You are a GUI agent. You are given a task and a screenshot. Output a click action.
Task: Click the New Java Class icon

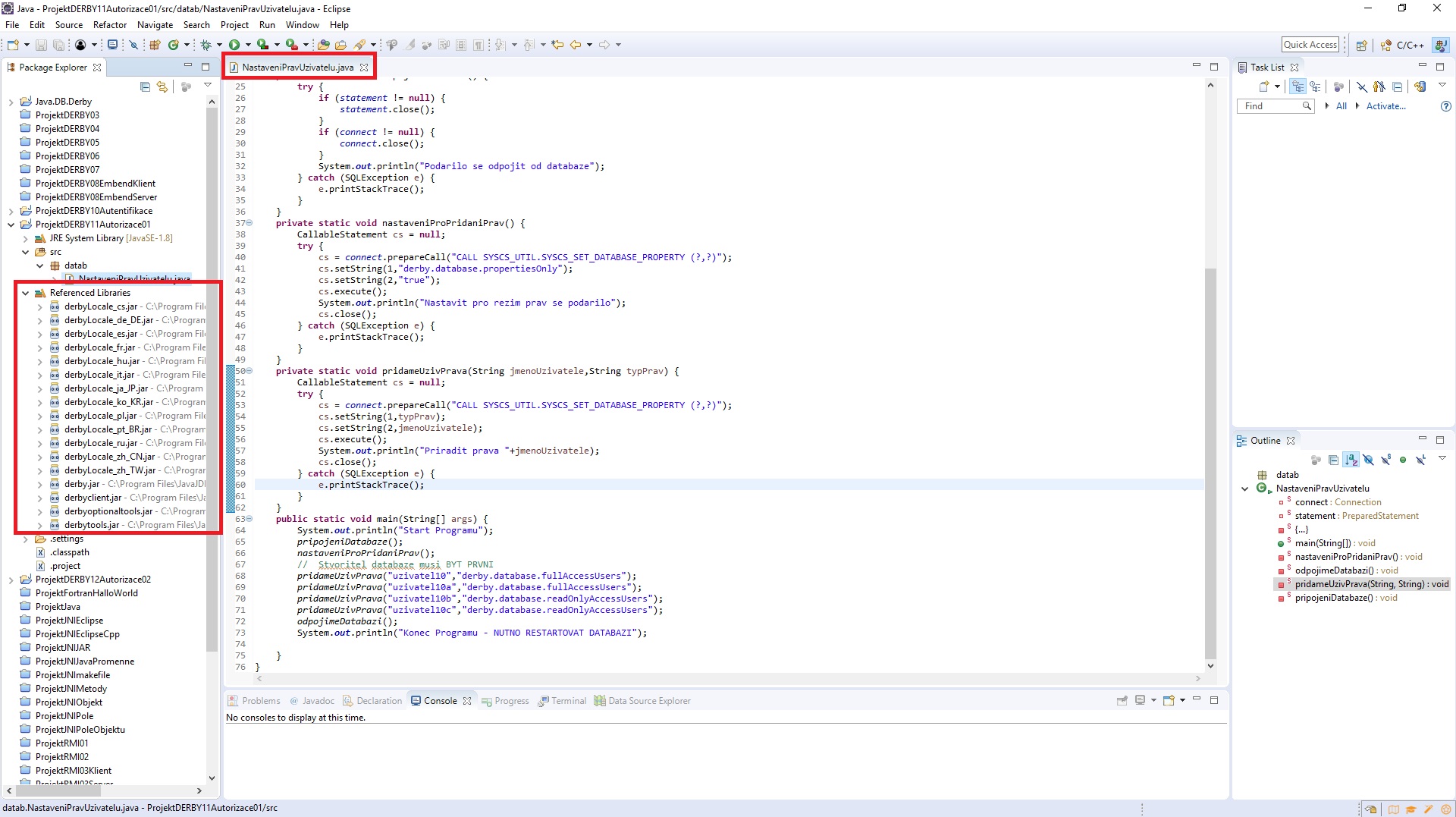[x=173, y=45]
